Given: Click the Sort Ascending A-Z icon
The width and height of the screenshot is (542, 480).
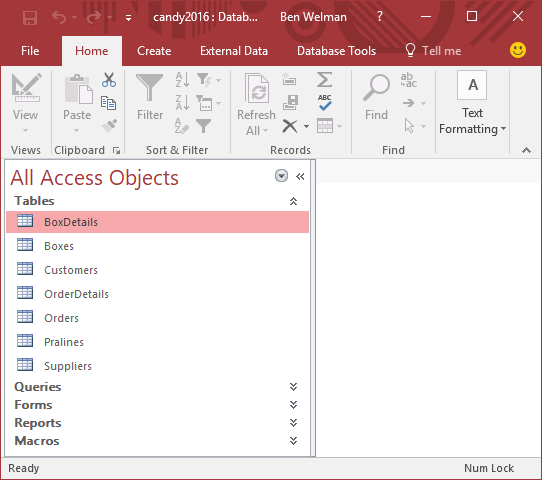Looking at the screenshot, I should click(182, 80).
